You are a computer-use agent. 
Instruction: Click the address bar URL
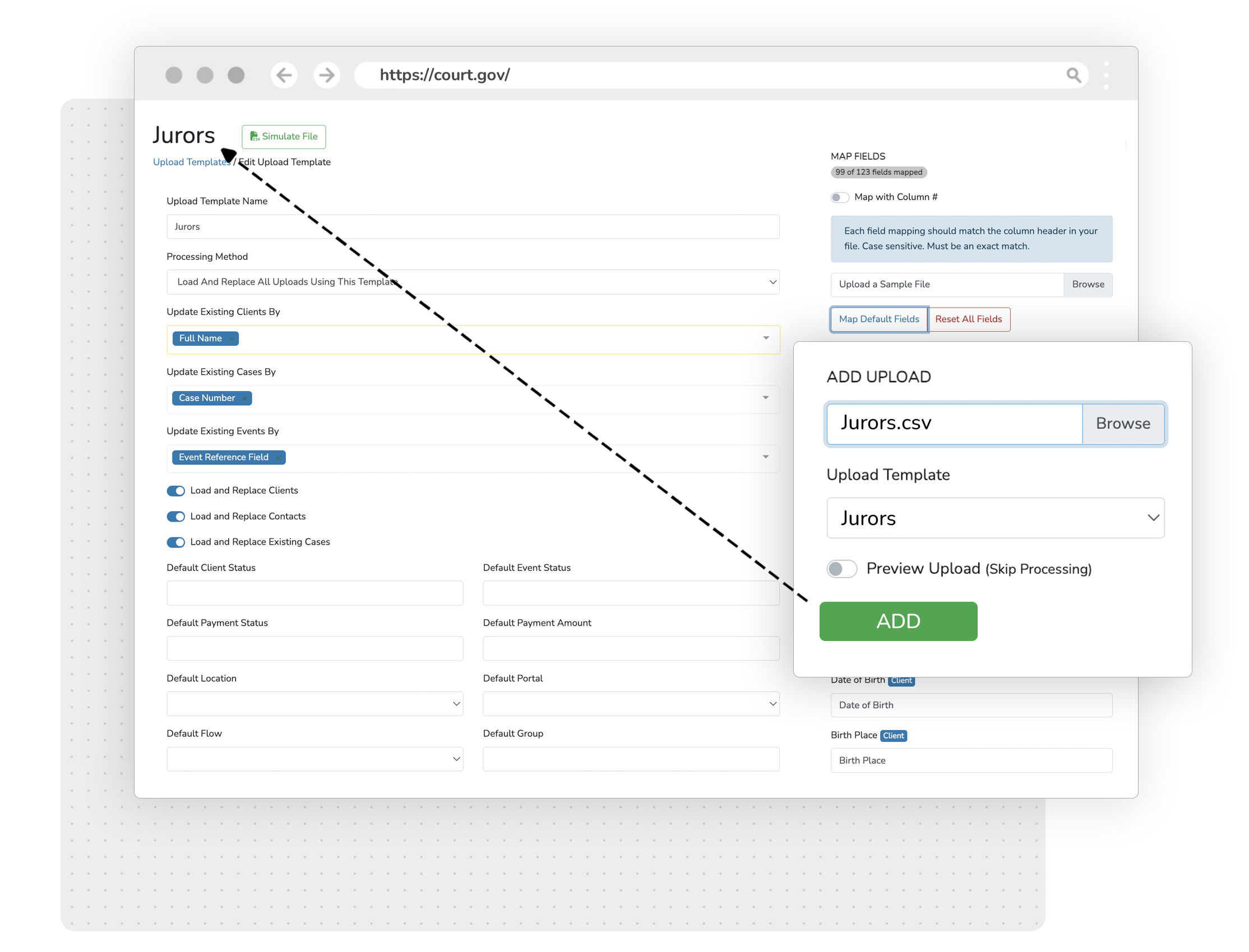click(445, 75)
